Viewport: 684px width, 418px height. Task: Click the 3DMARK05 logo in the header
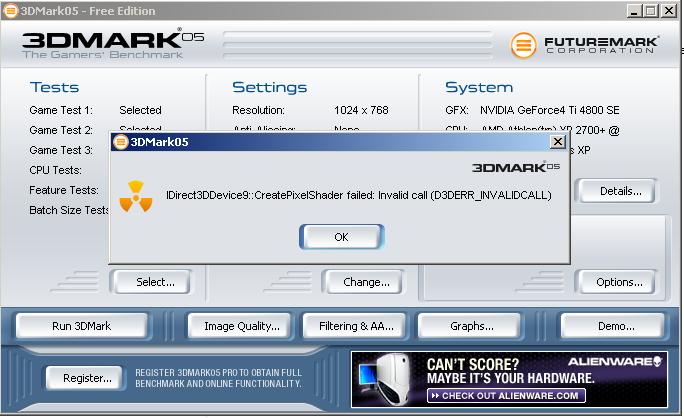[x=113, y=43]
